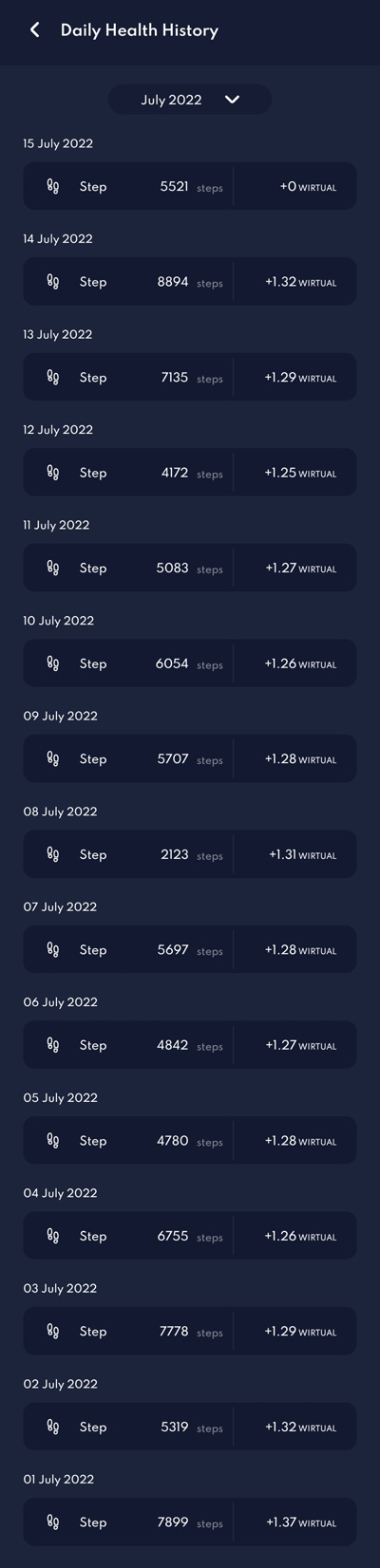Click the footsteps icon for 08 July 2022
The image size is (380, 1568).
[x=53, y=854]
